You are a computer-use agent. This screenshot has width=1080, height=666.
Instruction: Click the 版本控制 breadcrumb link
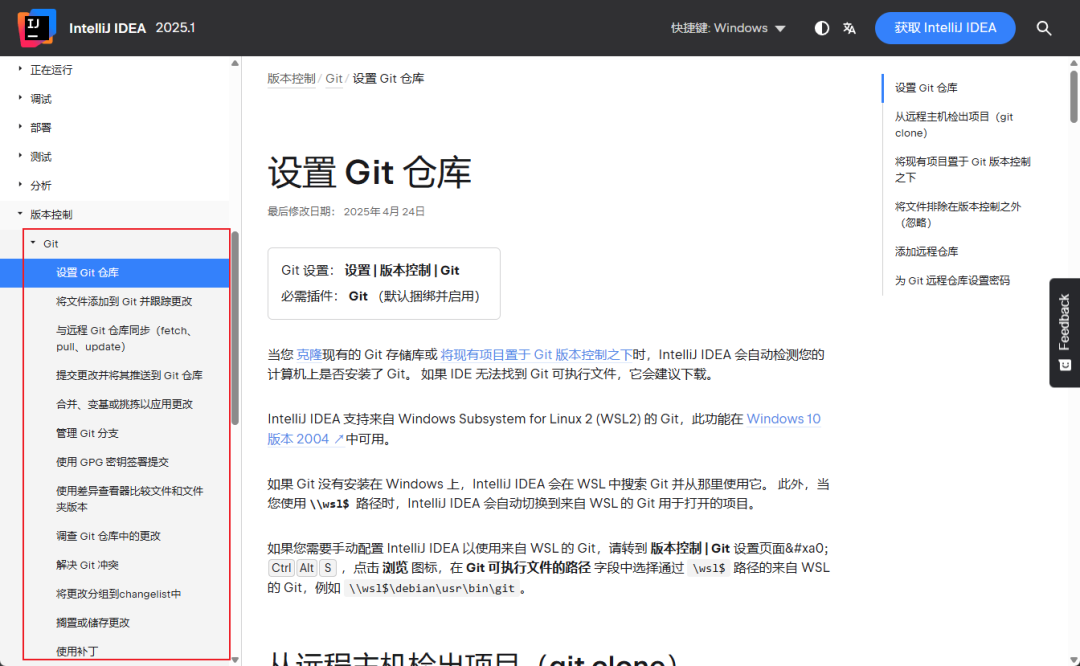tap(291, 79)
